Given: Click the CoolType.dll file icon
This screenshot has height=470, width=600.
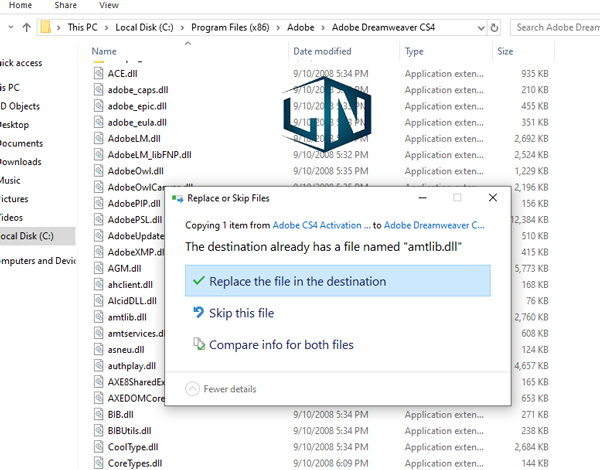Looking at the screenshot, I should point(98,447).
